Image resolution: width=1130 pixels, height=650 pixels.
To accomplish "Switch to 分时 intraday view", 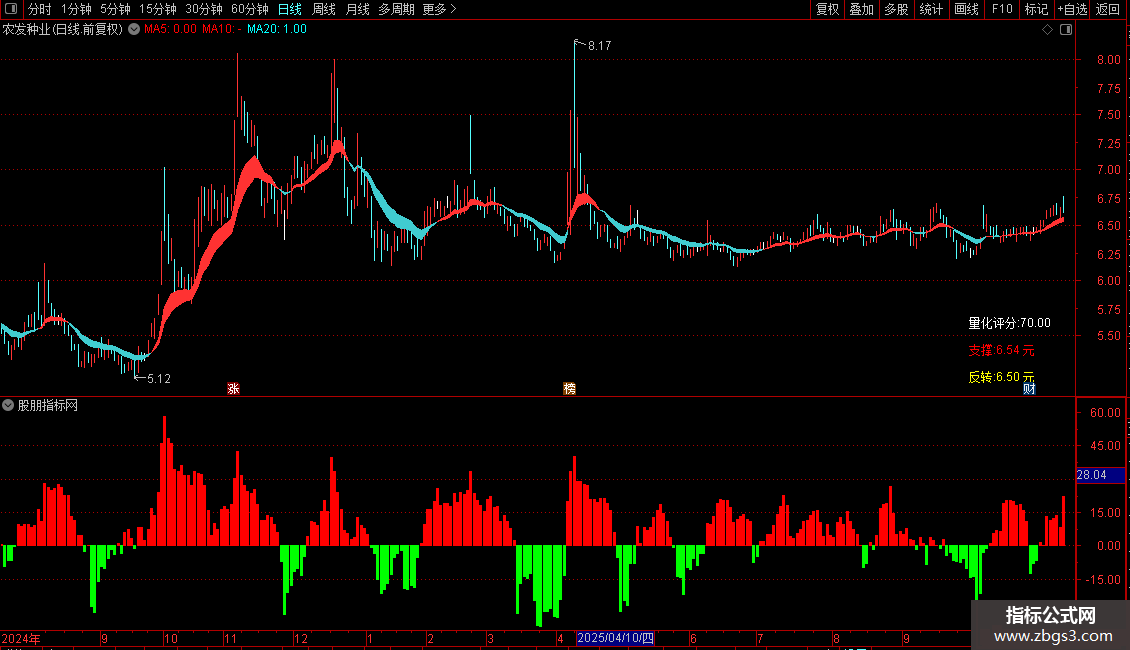I will (40, 9).
